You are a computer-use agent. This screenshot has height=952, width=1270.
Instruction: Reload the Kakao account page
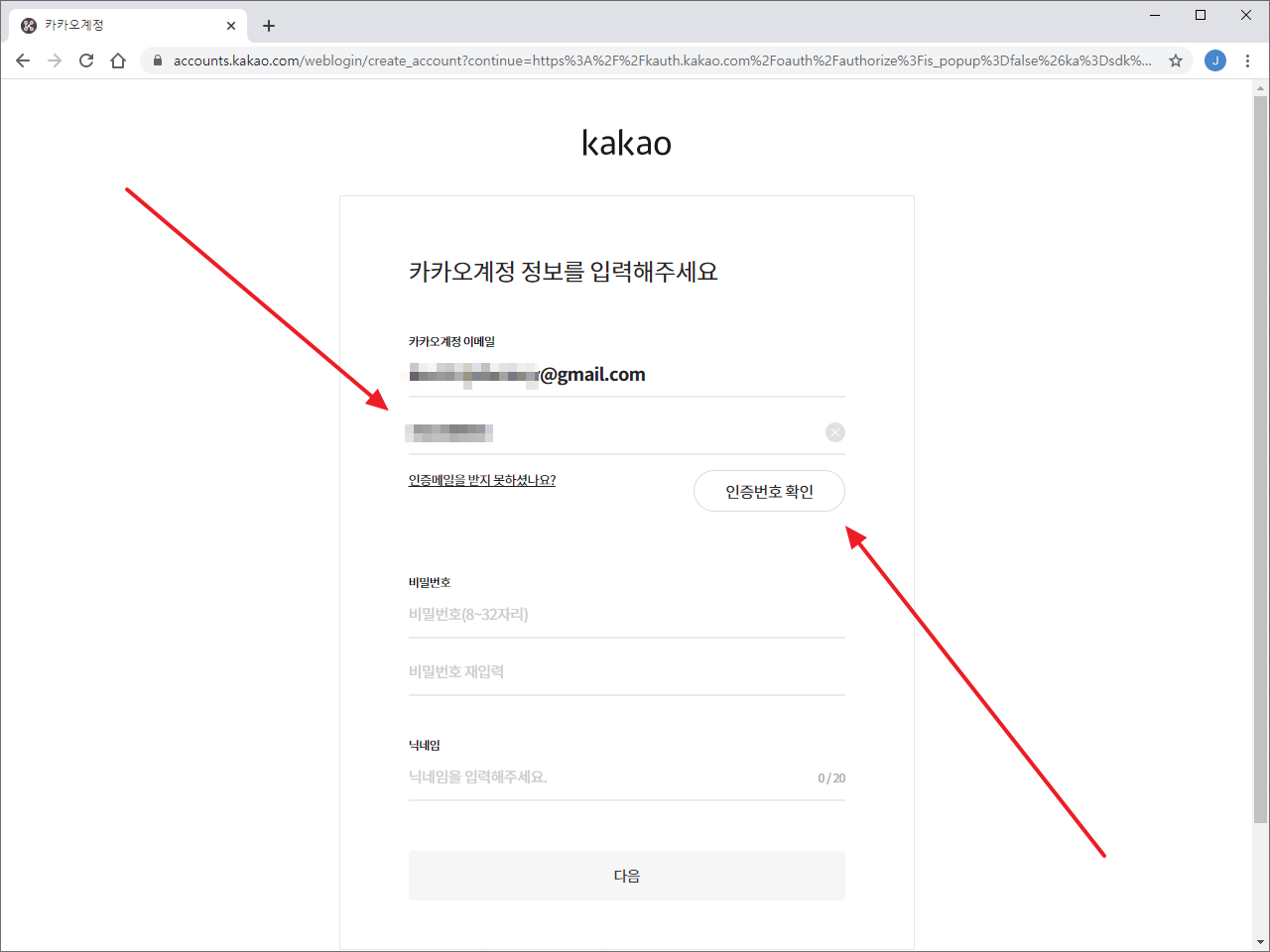[x=86, y=60]
